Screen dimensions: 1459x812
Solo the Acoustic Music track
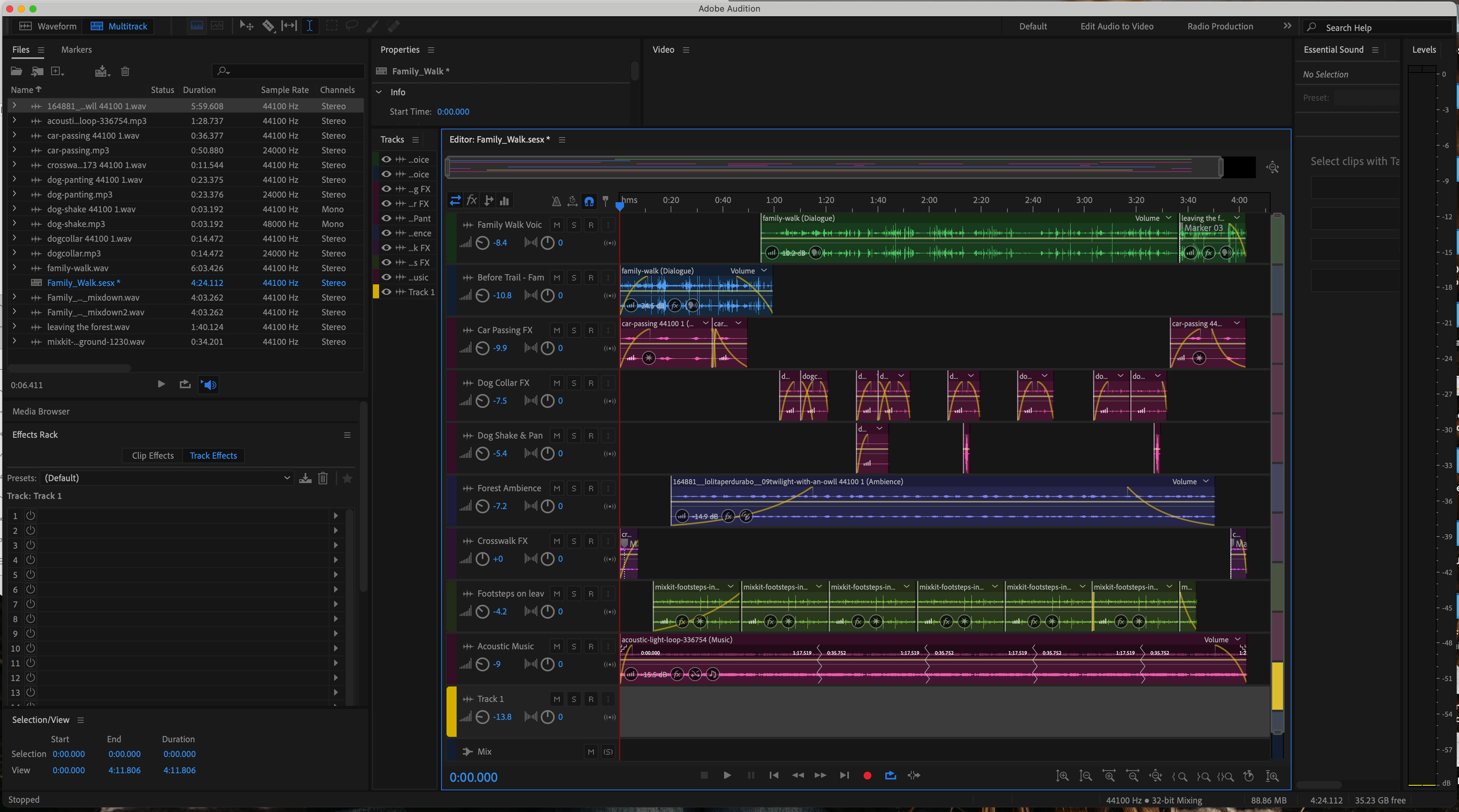tap(574, 646)
